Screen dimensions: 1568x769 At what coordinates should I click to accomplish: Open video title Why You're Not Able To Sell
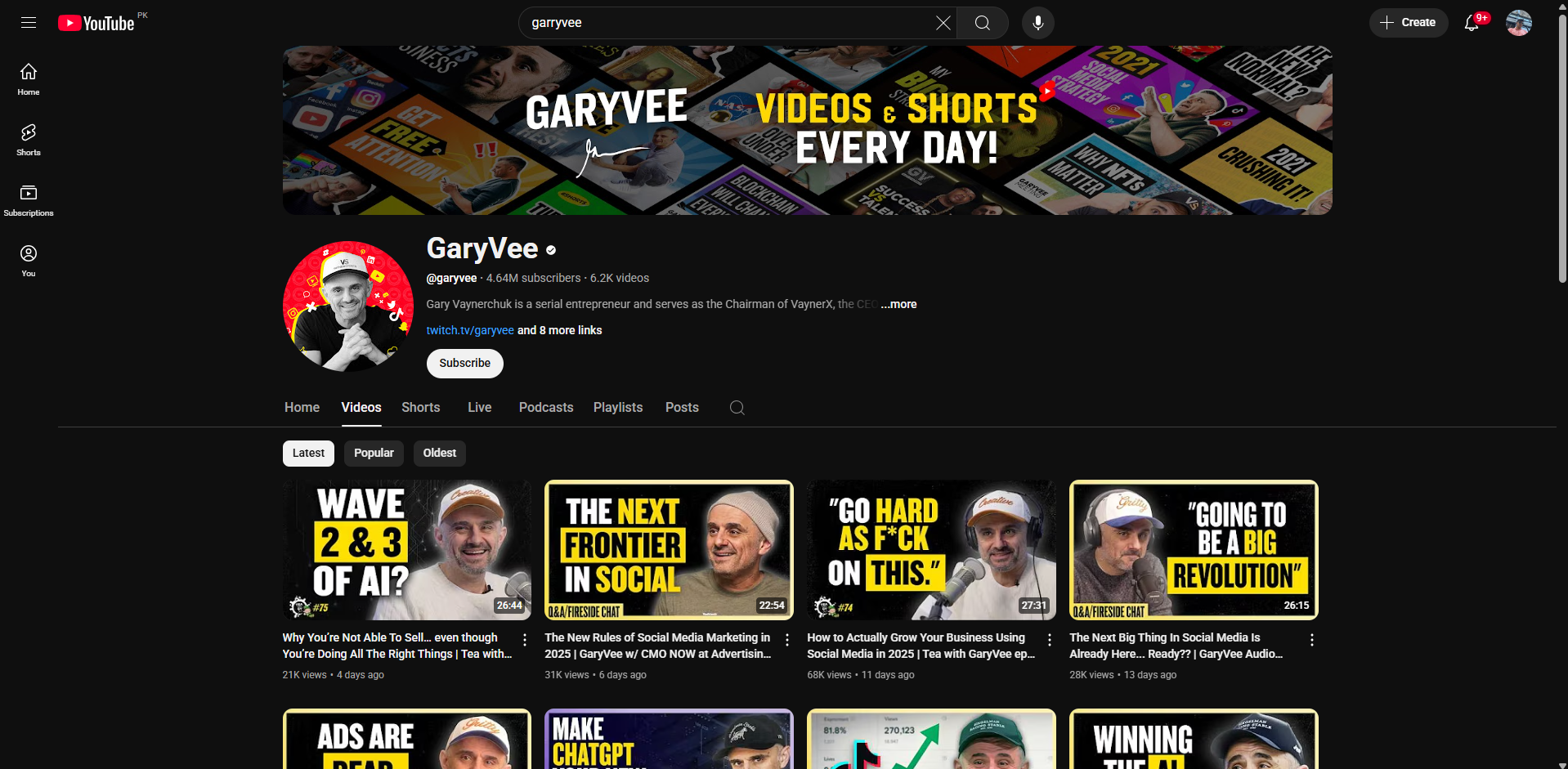(x=397, y=646)
